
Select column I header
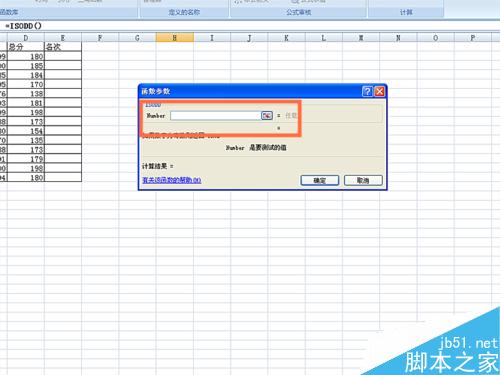[212, 38]
